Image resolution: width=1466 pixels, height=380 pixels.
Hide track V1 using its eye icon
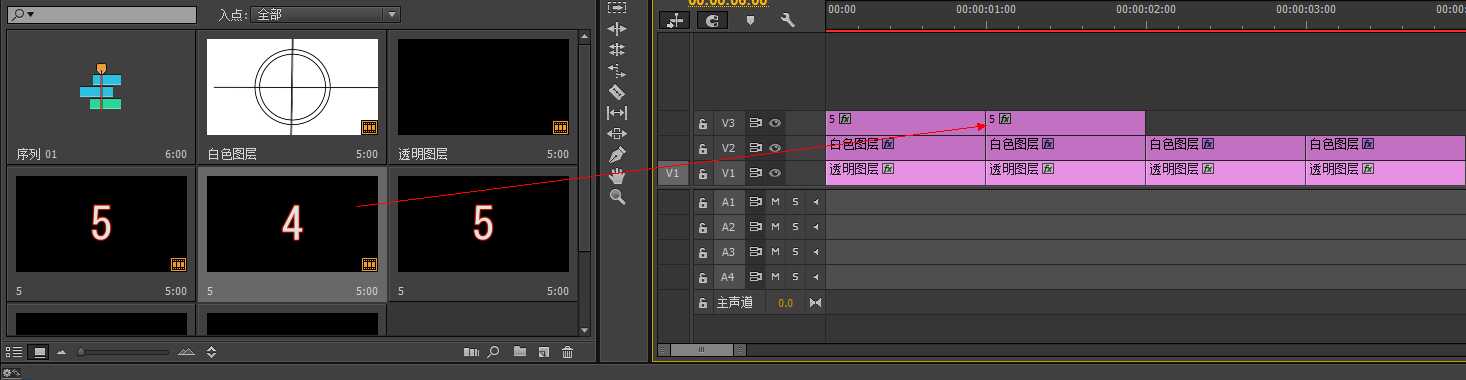point(775,173)
